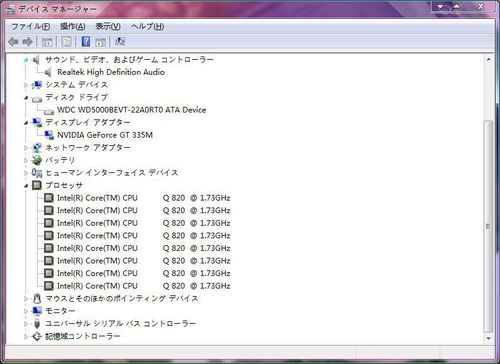
Task: Click the NVIDIA GeForce GT 335M adapter icon
Action: [x=49, y=135]
